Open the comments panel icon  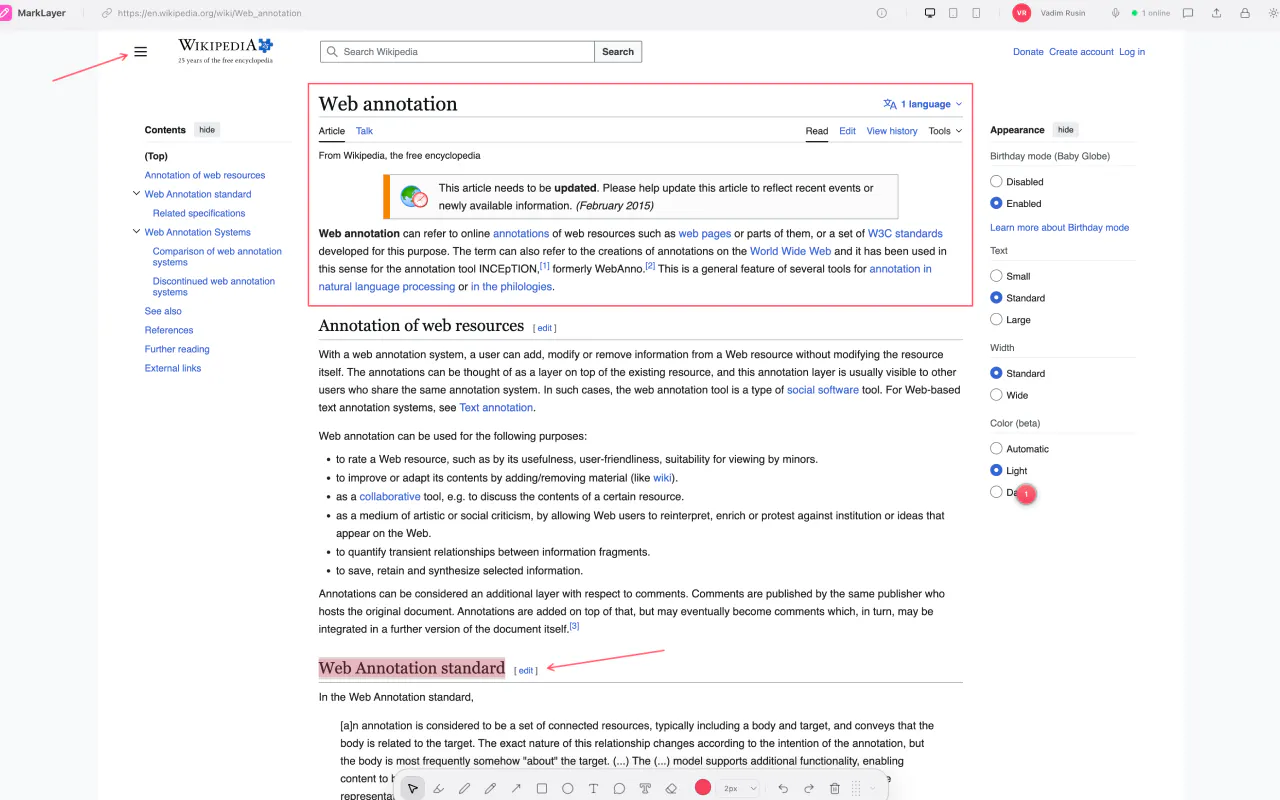1188,13
